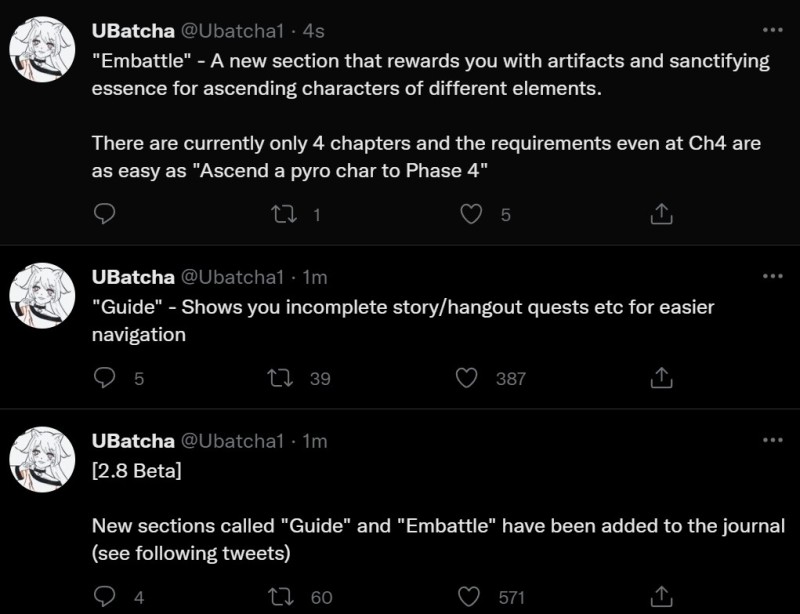This screenshot has height=614, width=800.
Task: Click @Ubatcha1 handle on the "Guide" tweet
Action: tap(232, 277)
